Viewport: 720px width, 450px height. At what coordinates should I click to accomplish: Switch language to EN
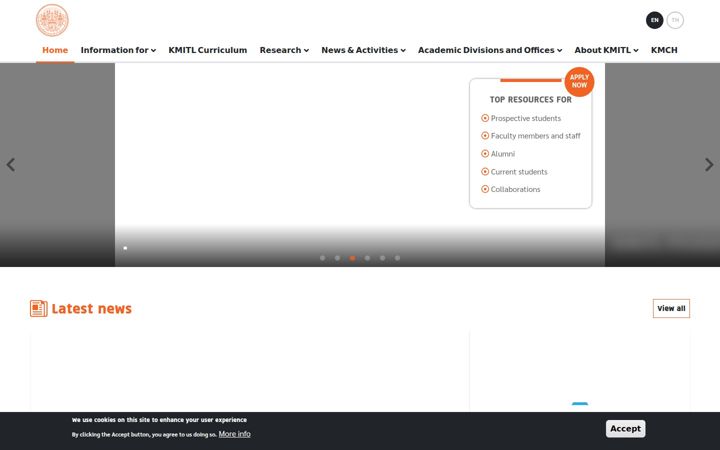click(x=654, y=20)
